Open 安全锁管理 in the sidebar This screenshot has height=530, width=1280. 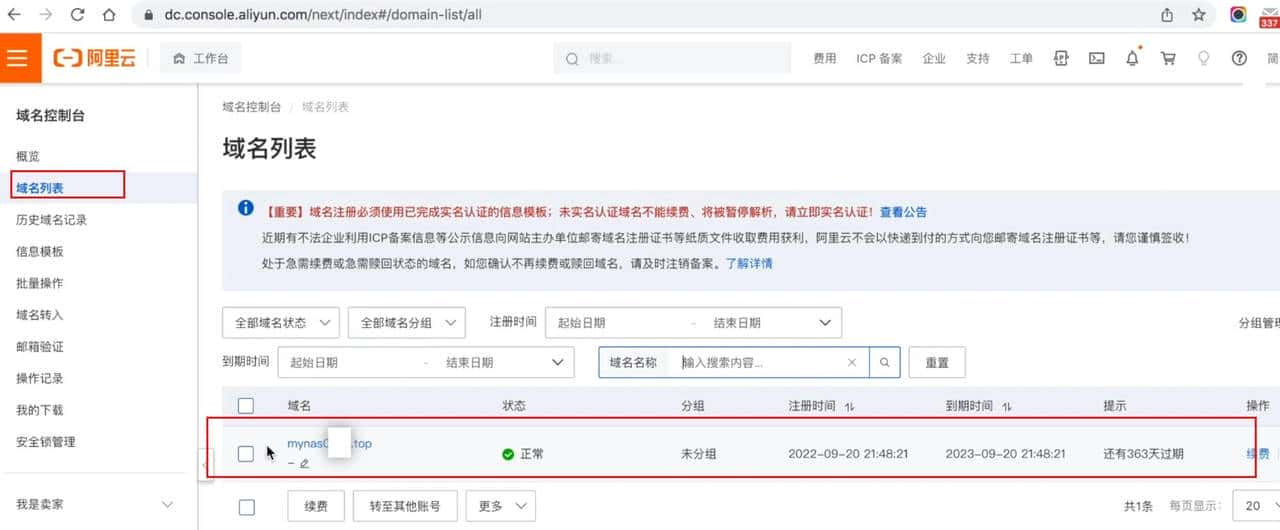[x=46, y=441]
